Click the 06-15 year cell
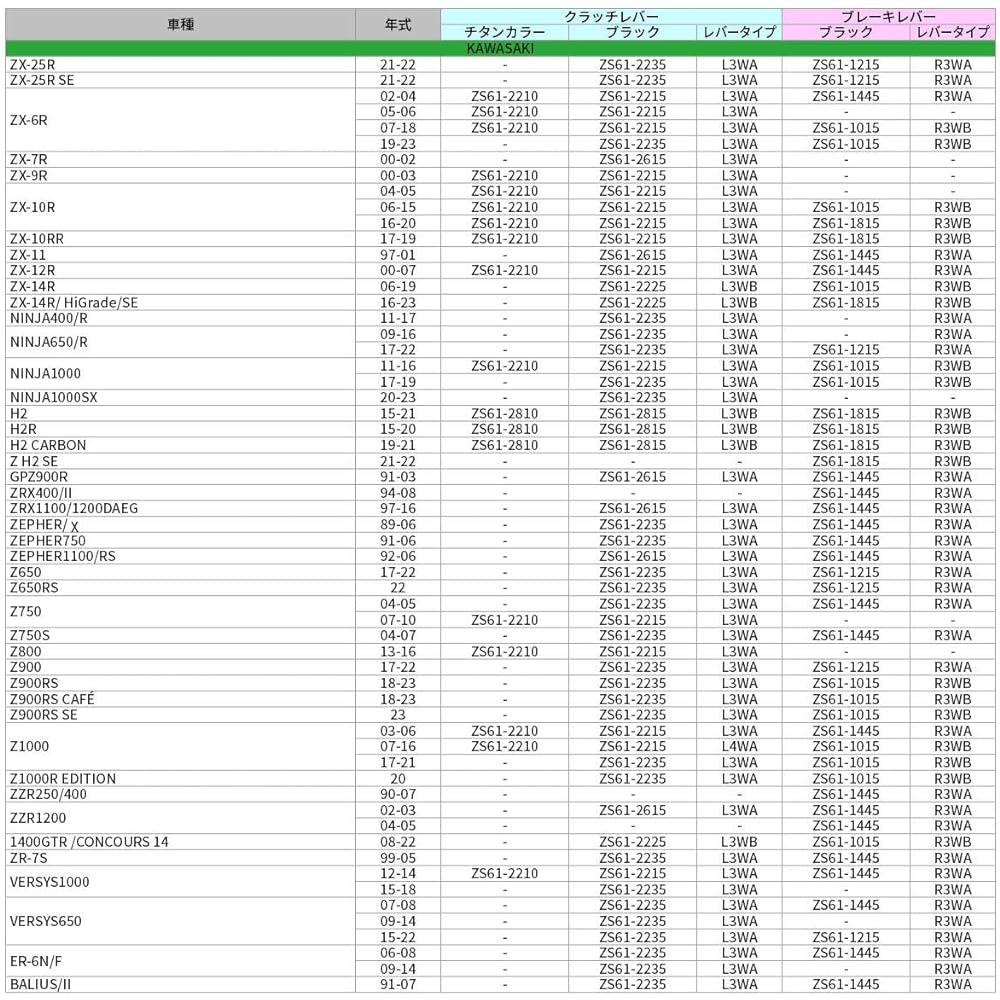The image size is (1000, 1000). 398,207
